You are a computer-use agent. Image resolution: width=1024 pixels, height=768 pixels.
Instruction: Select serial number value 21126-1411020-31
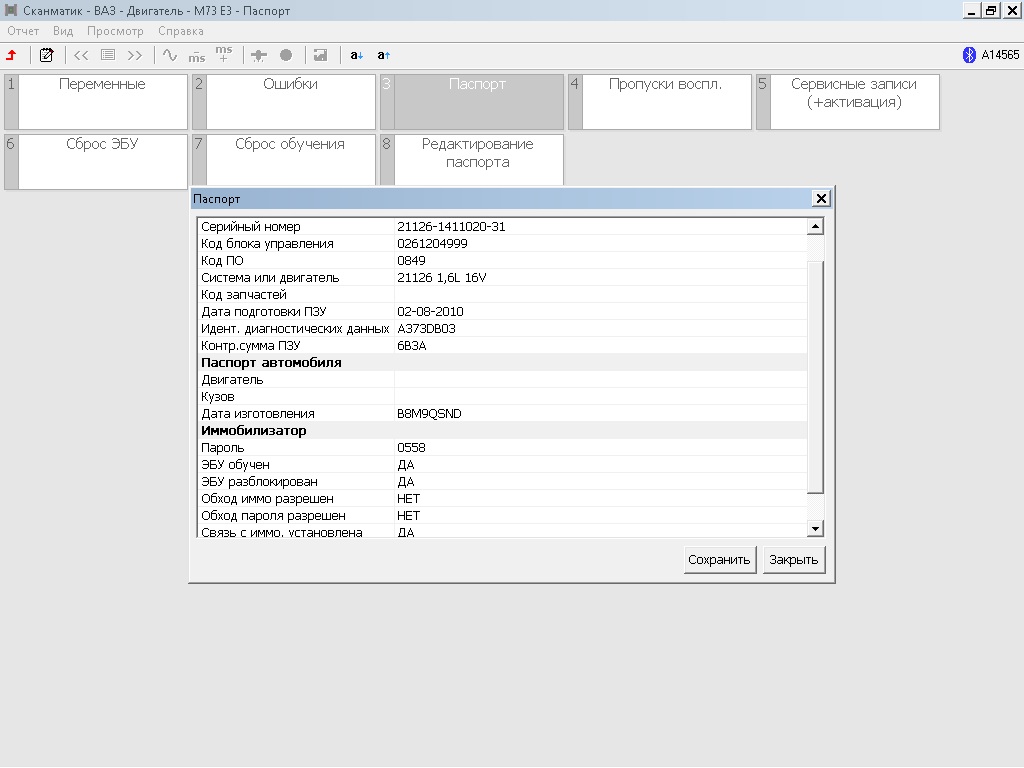tap(451, 227)
